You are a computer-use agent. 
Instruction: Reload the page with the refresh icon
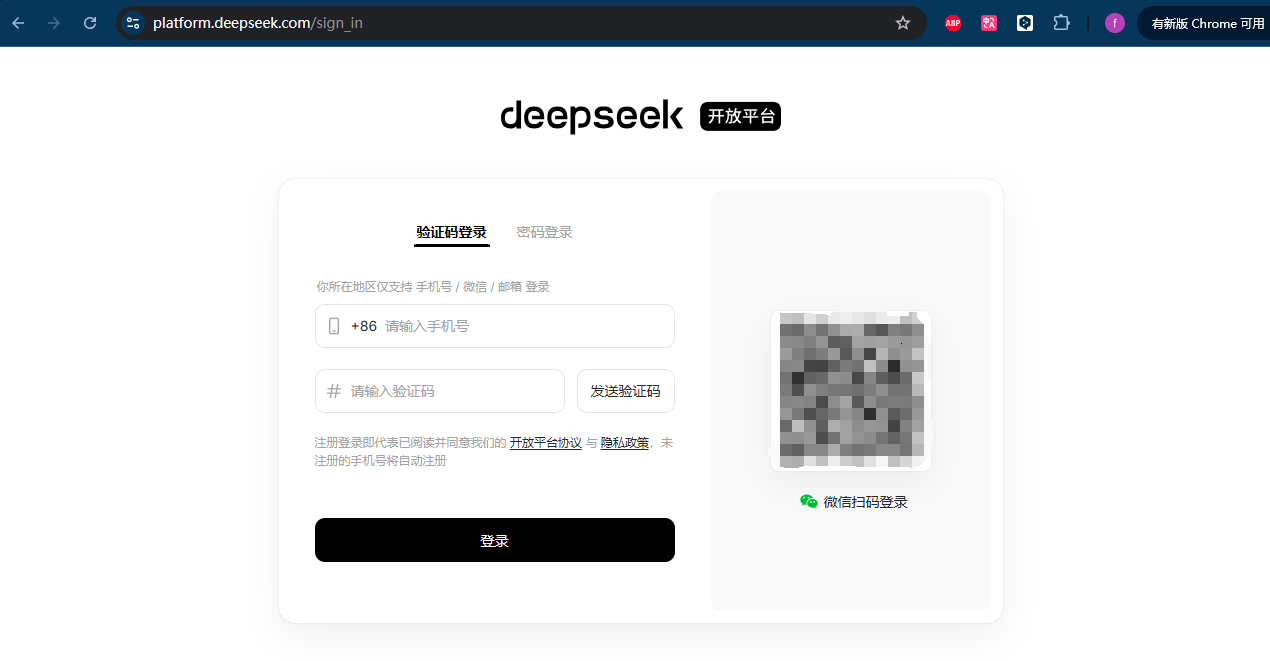(x=90, y=23)
